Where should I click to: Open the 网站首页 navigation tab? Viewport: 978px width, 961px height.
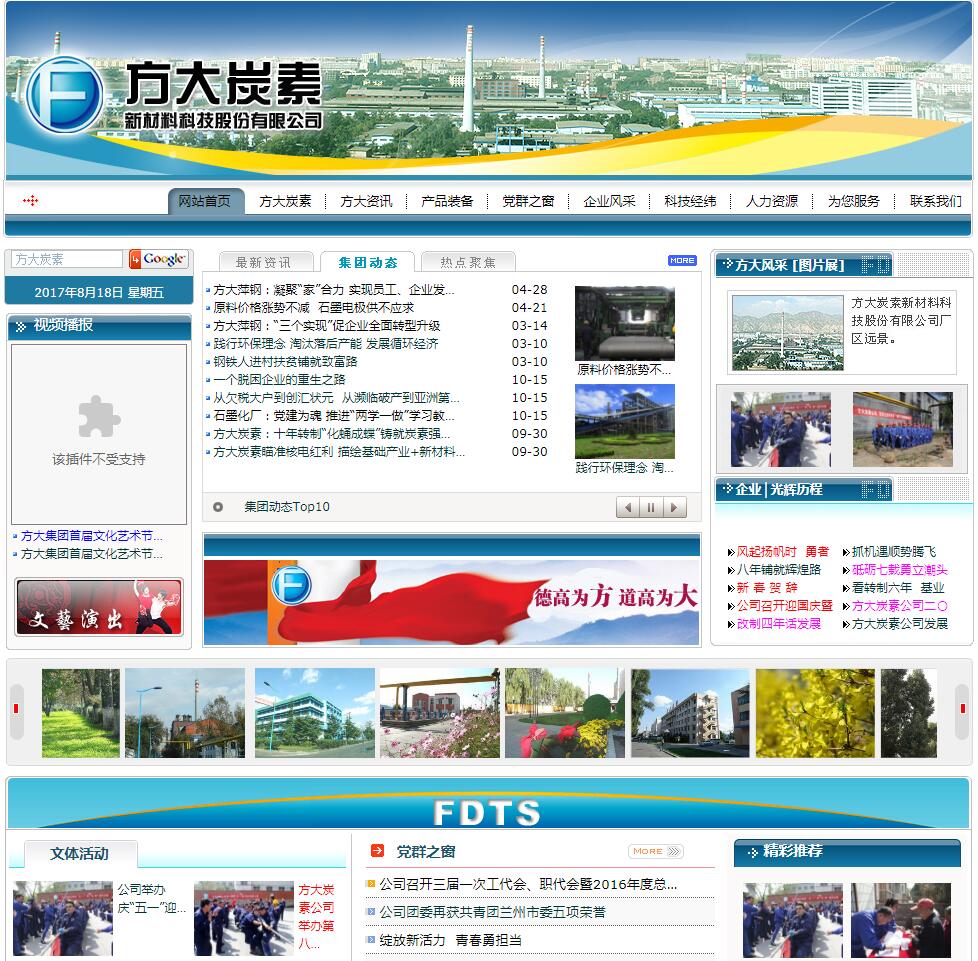pos(205,201)
